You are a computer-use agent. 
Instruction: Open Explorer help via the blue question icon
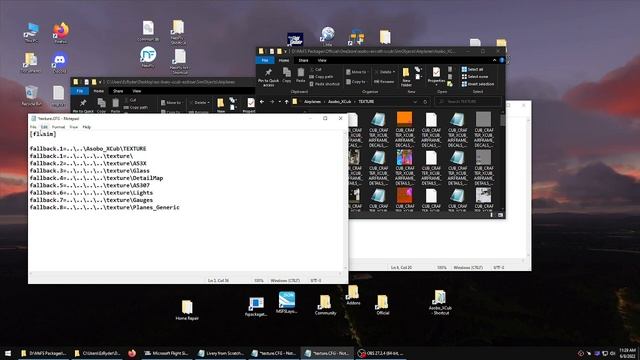[x=502, y=60]
